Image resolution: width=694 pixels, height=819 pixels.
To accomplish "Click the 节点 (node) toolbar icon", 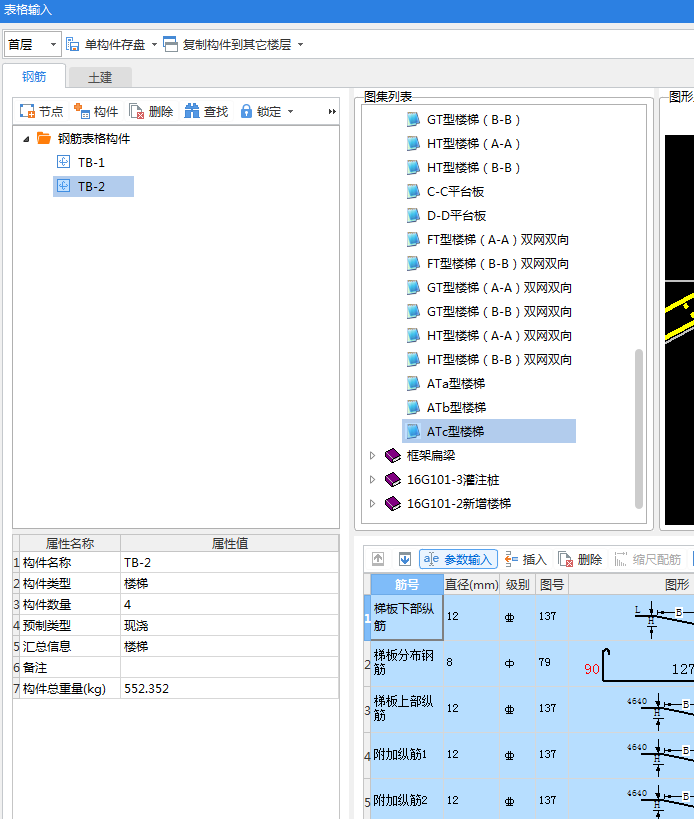I will click(x=27, y=111).
